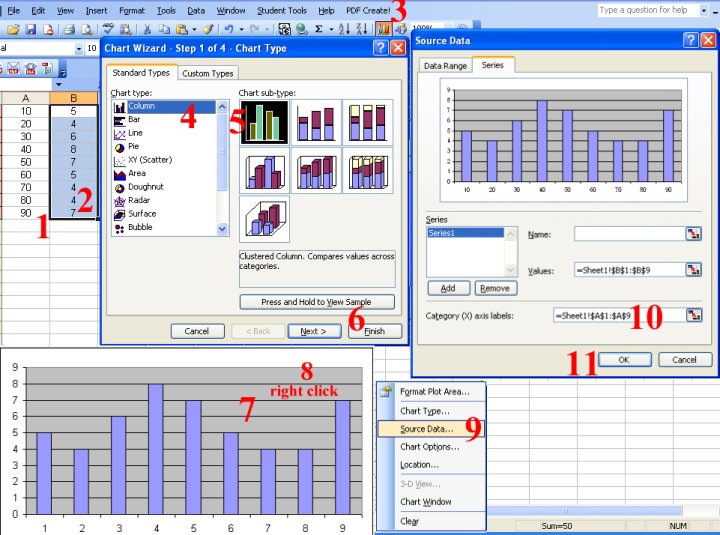Click Finish in the Chart Wizard

pos(375,331)
